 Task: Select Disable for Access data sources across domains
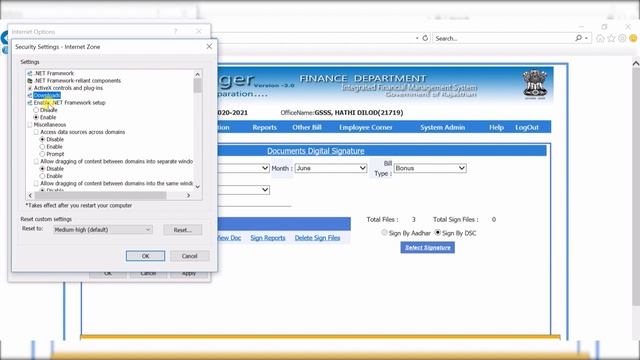42,140
